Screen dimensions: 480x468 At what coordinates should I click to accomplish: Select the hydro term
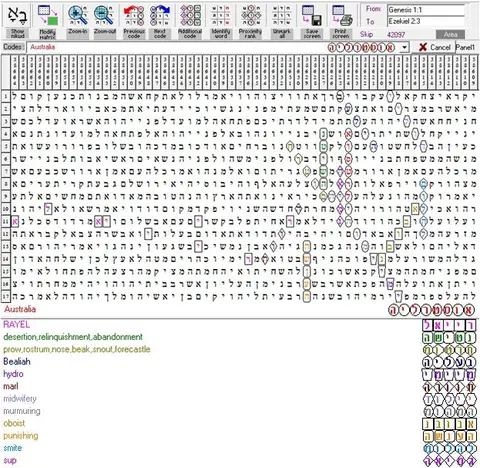(x=13, y=374)
